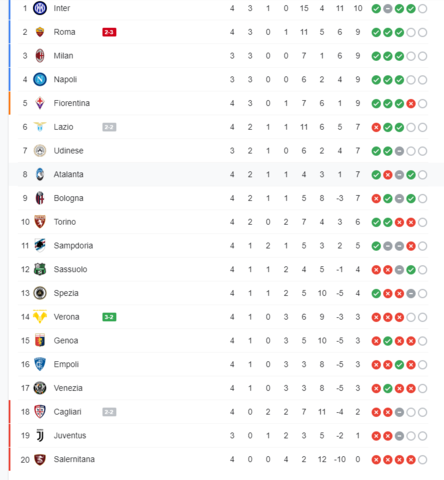
Task: Click the Inter club crest
Action: [x=40, y=8]
